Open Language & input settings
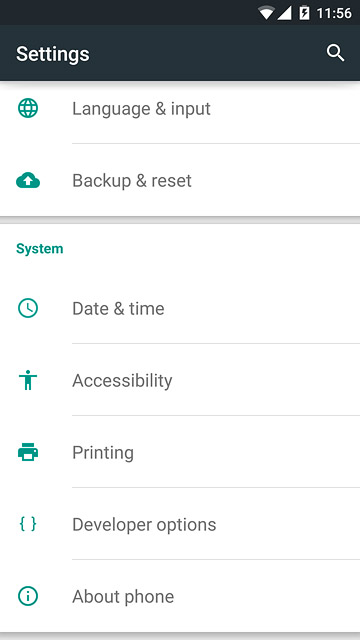 [x=180, y=109]
